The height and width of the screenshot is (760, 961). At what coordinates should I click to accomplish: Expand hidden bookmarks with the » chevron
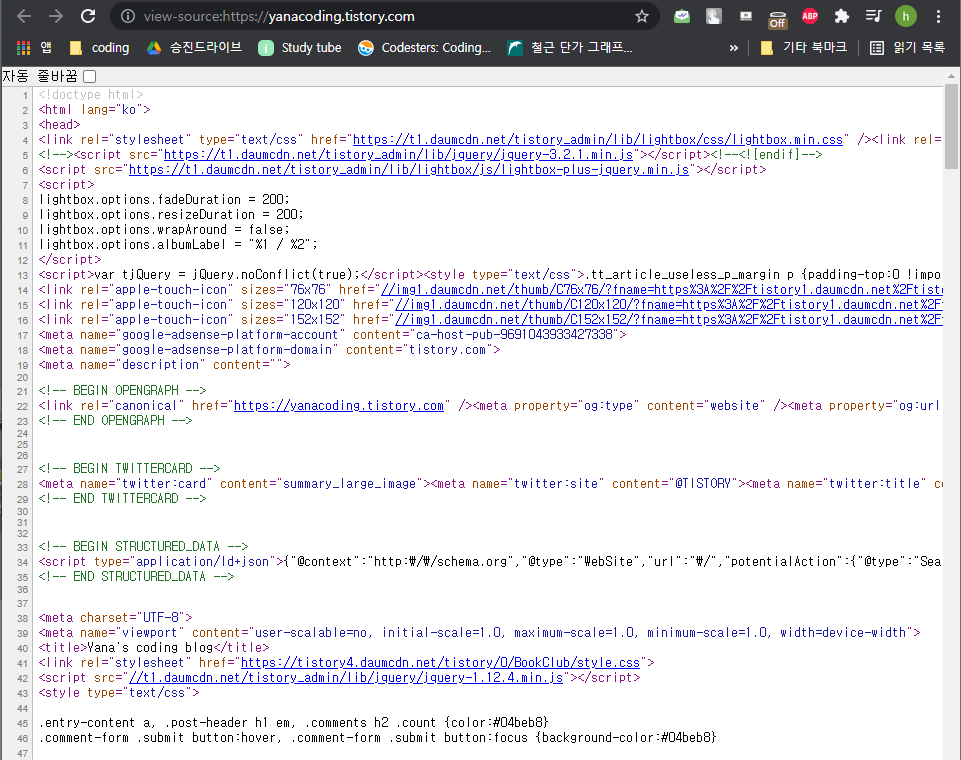[x=734, y=48]
